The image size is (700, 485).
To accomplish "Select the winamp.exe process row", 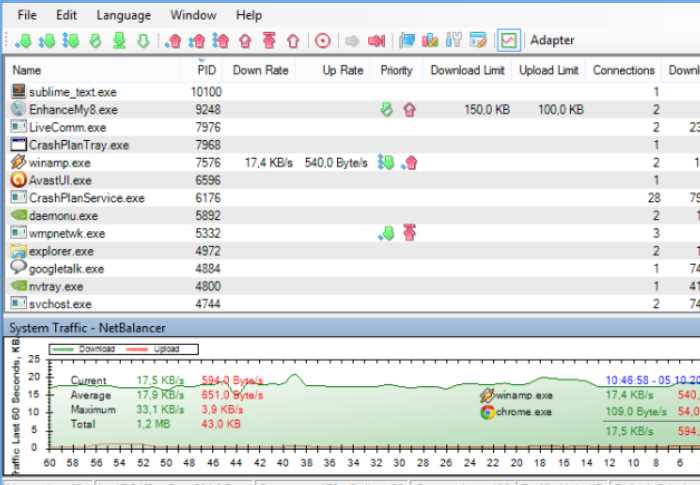I will click(x=352, y=163).
